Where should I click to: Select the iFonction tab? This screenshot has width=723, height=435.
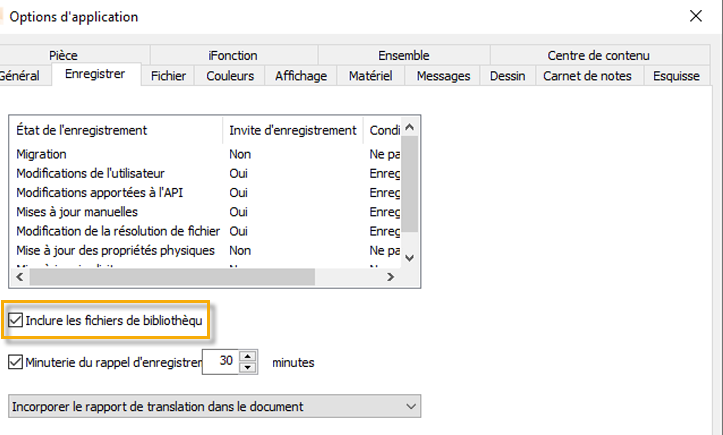coord(232,55)
